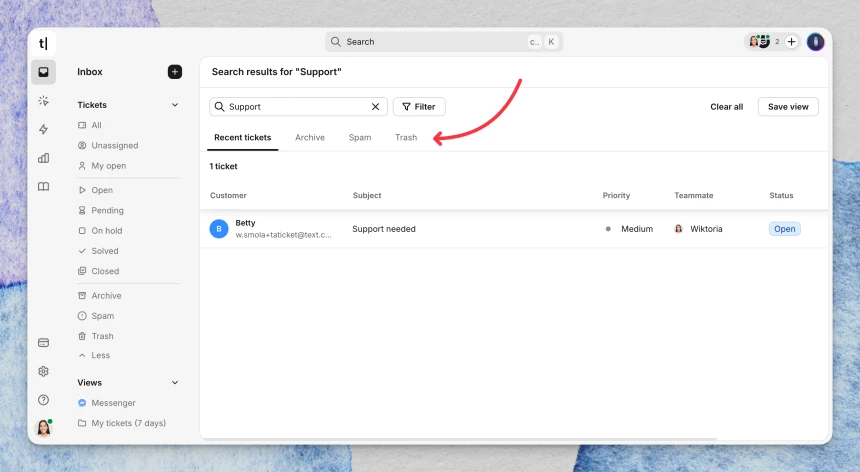Click the Open status badge
Viewport: 860px width, 472px height.
tap(784, 229)
